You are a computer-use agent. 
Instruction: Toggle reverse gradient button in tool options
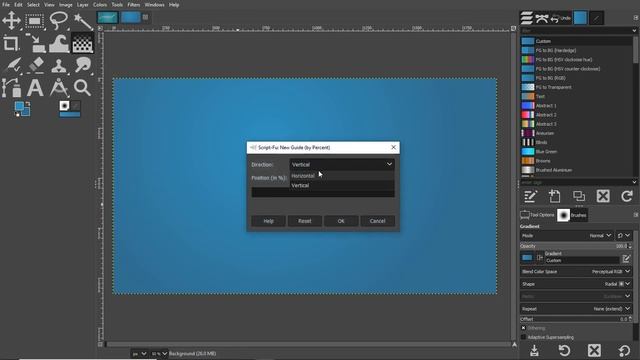[540, 258]
